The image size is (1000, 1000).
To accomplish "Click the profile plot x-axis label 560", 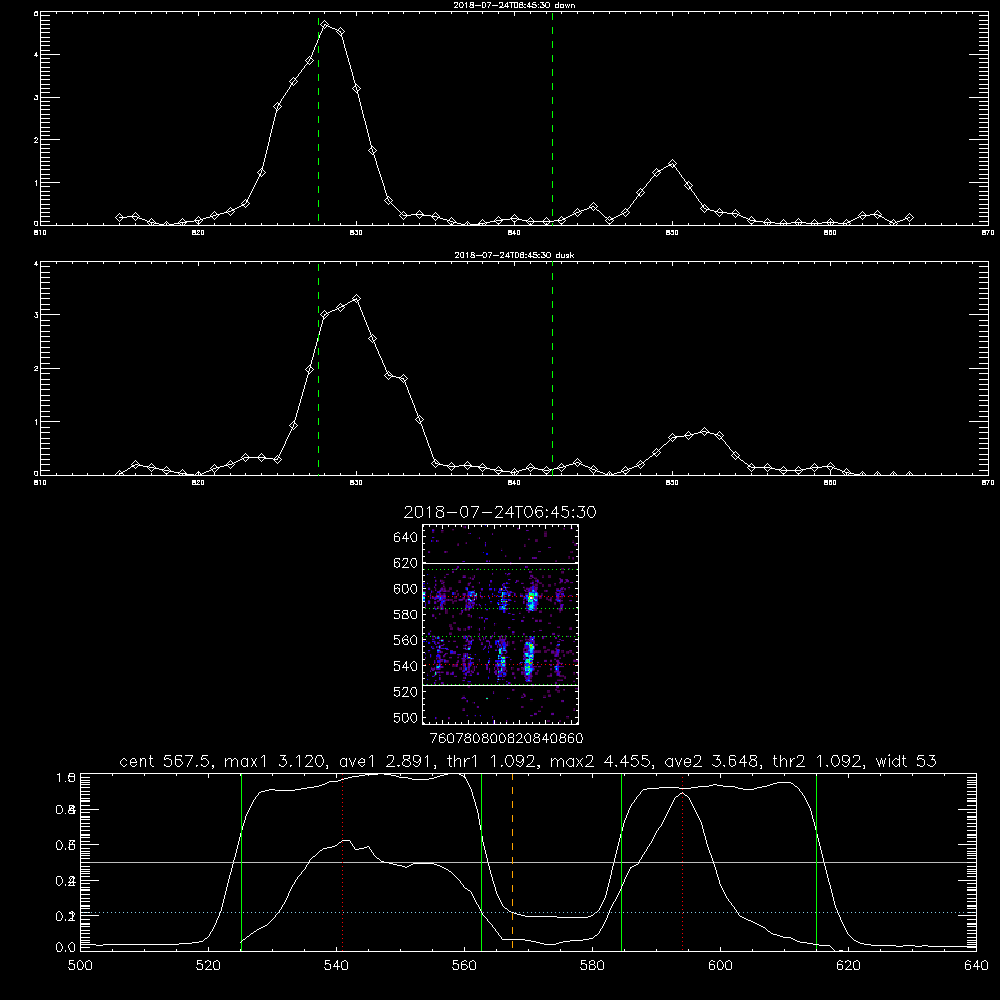I will (464, 966).
